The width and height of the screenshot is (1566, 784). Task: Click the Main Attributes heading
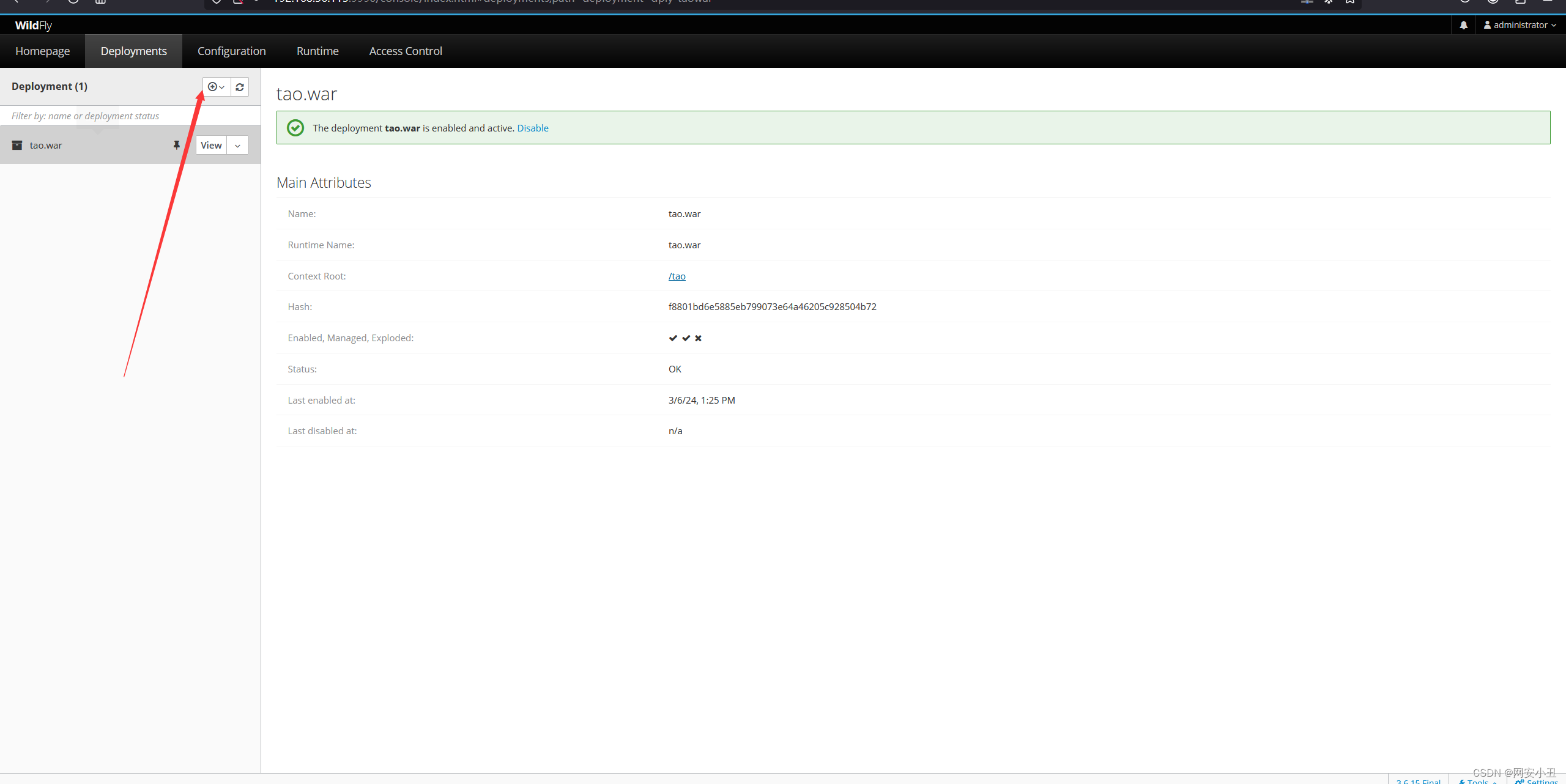coord(324,182)
